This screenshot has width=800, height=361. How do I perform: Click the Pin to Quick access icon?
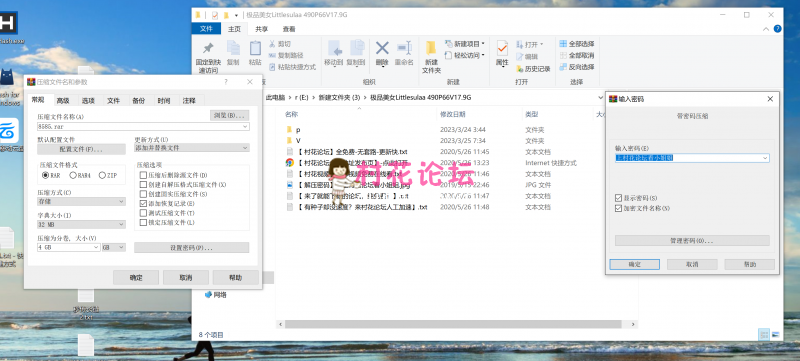208,48
